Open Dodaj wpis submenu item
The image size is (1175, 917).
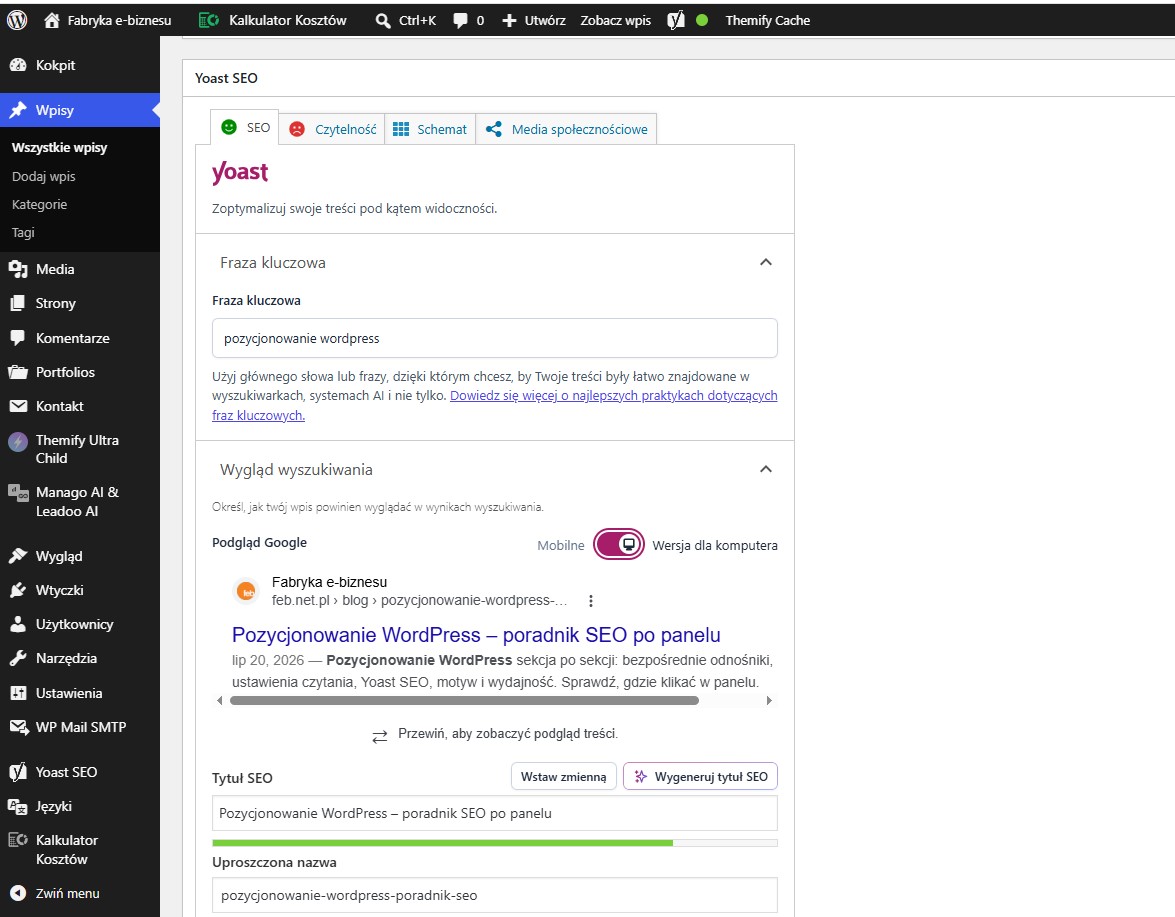coord(43,177)
